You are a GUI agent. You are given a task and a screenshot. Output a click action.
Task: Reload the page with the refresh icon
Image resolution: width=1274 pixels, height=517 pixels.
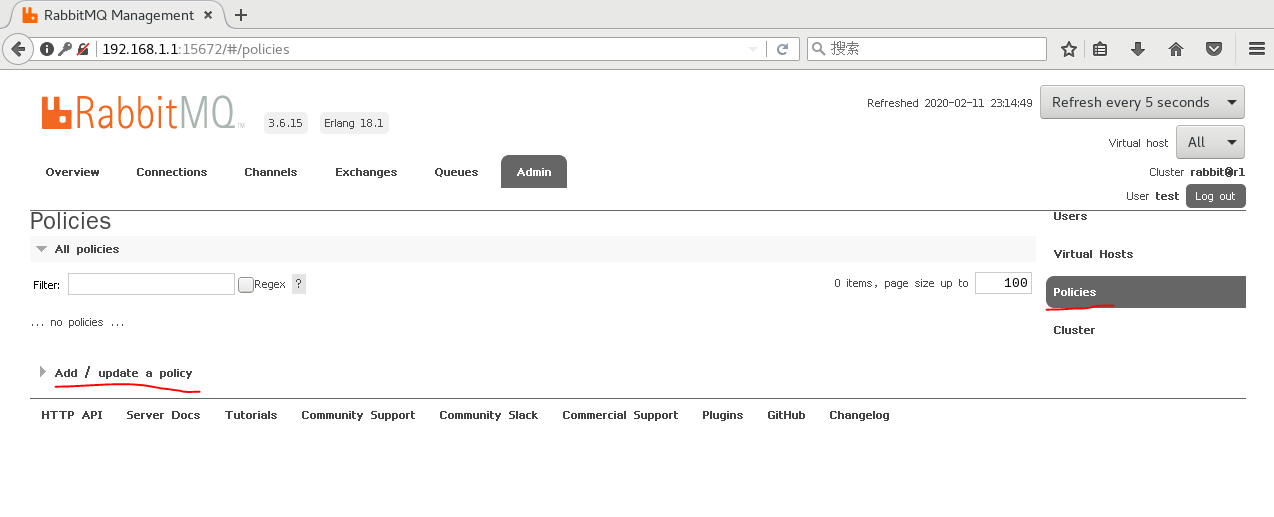[782, 49]
